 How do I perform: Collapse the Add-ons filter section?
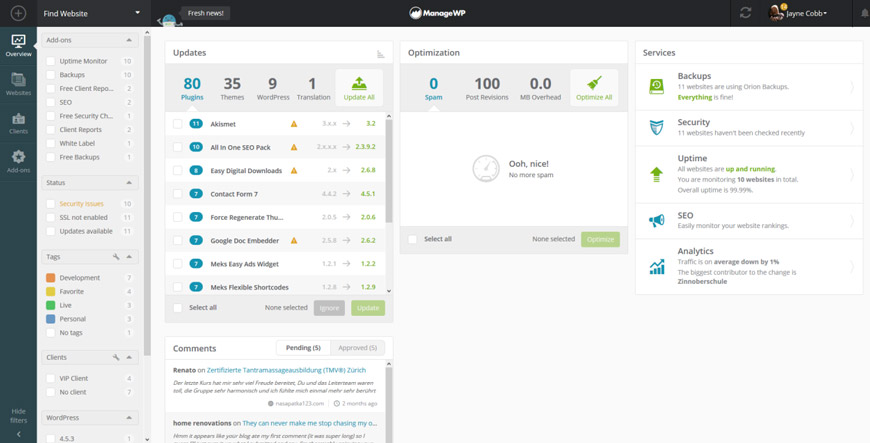click(x=129, y=40)
